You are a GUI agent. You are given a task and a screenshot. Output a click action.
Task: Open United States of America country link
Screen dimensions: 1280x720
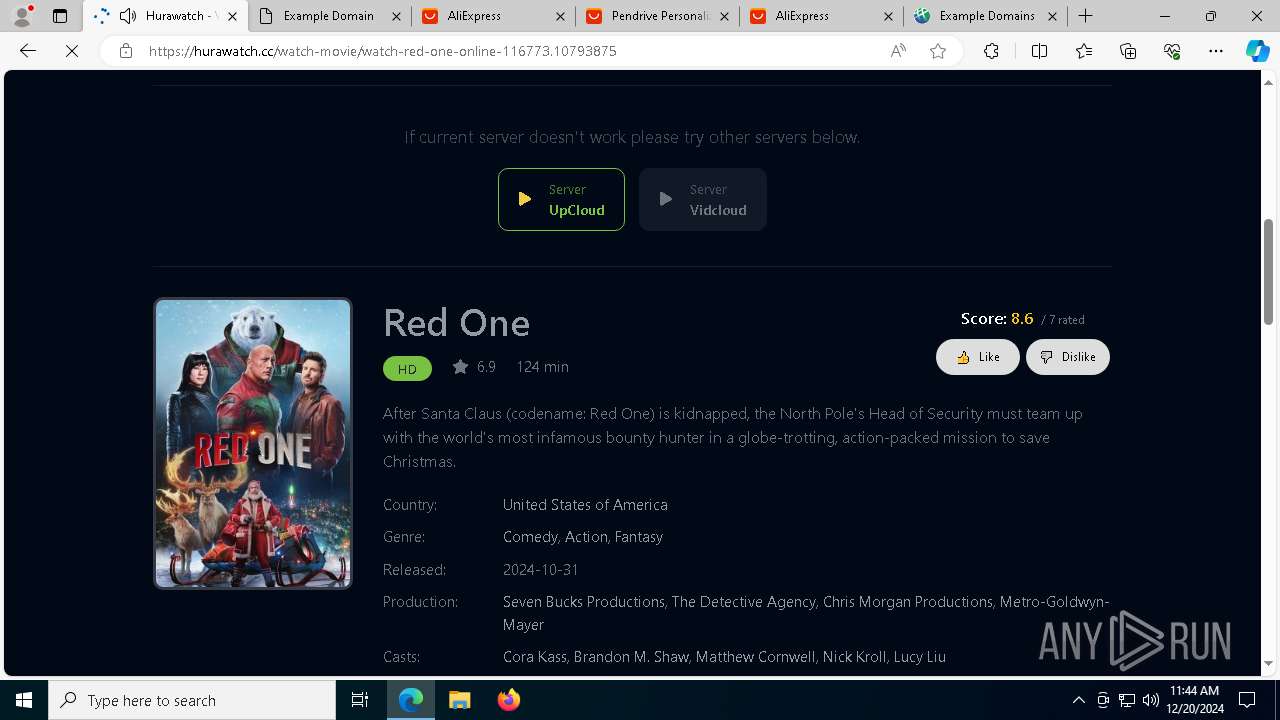(585, 505)
